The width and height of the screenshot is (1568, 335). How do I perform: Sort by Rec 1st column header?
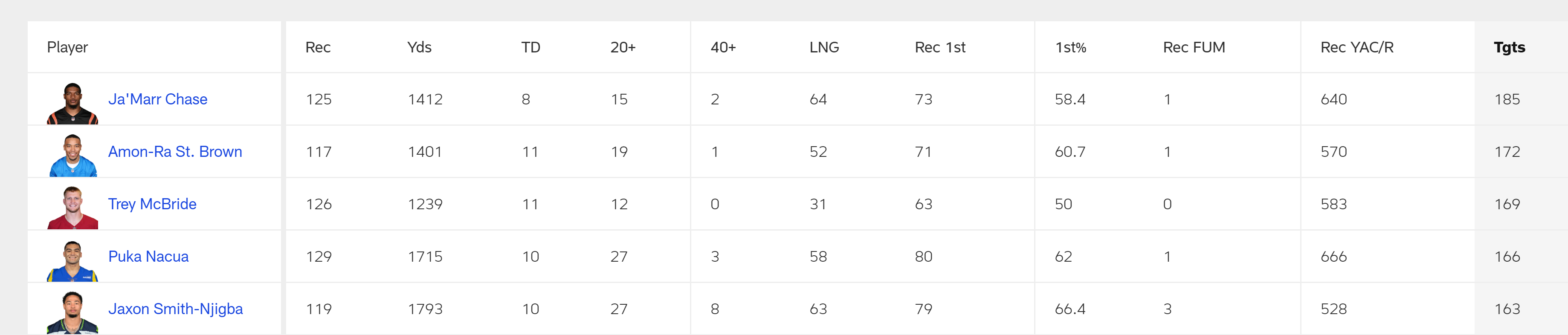(x=939, y=47)
